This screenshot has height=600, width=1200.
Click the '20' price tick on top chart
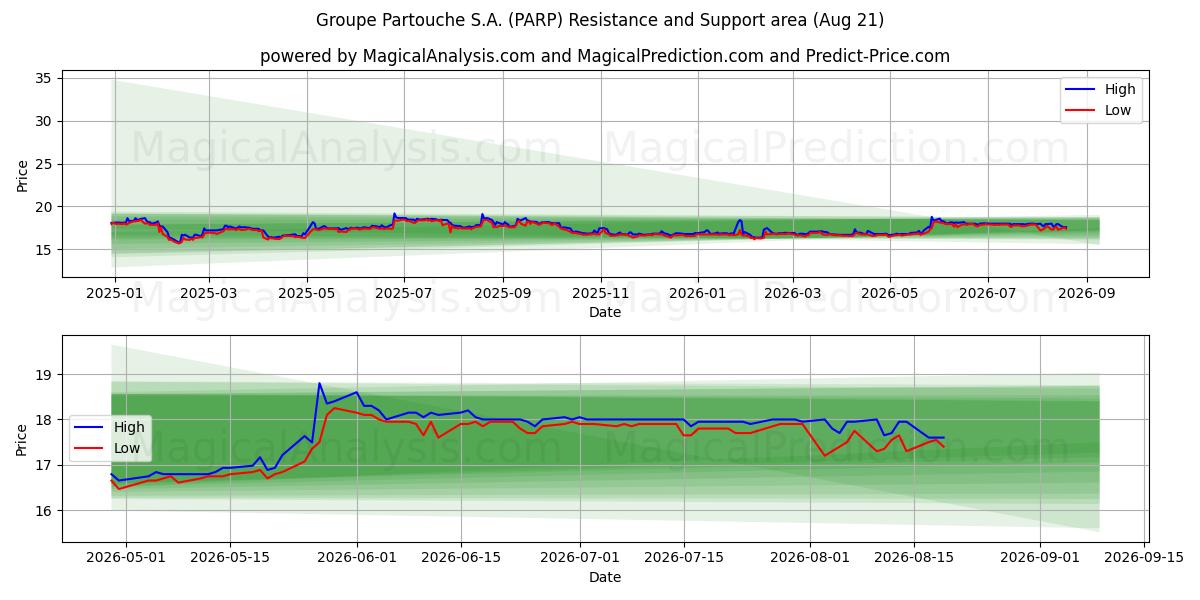[x=44, y=207]
